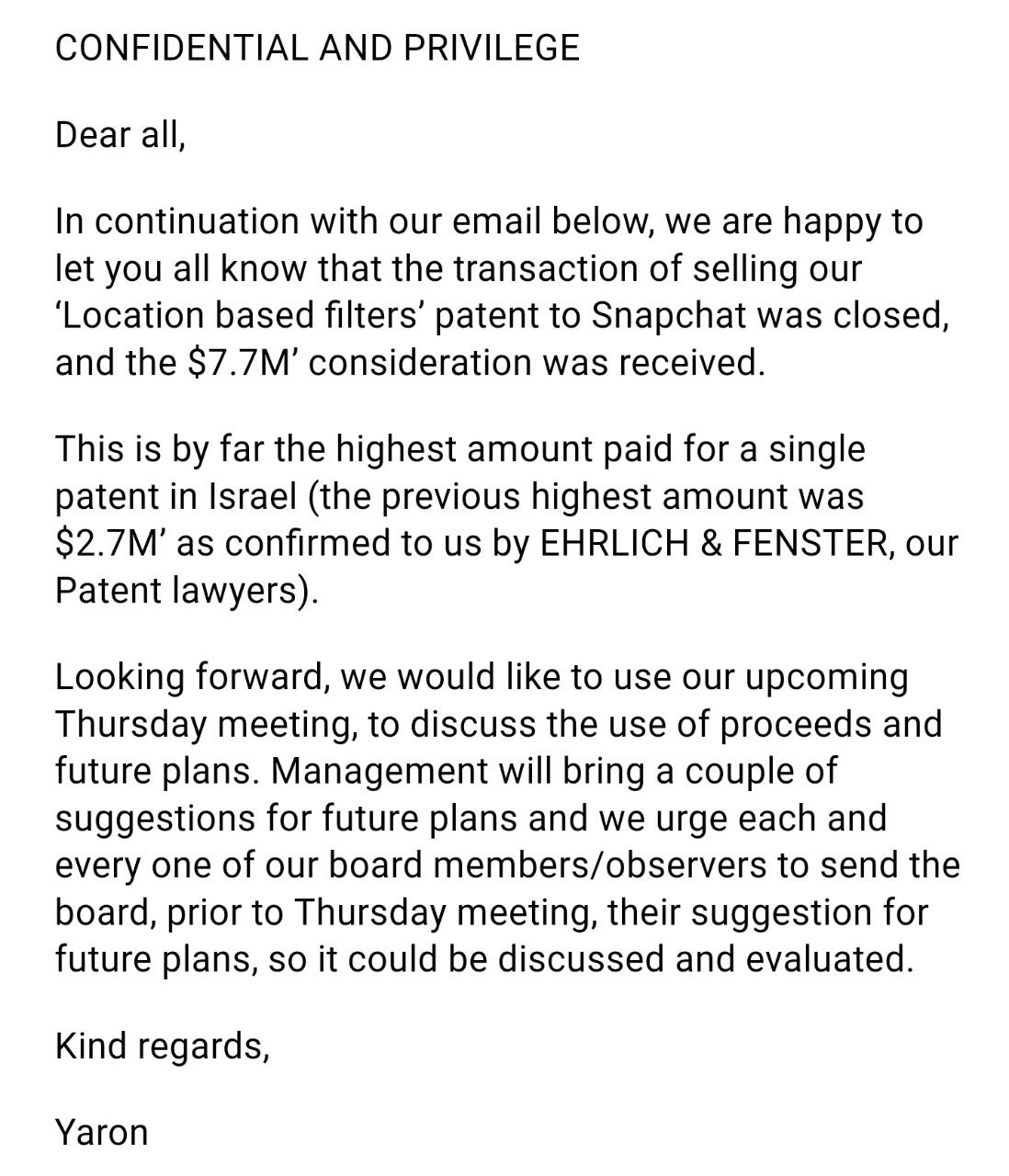Click the 'Kind regards,' closing line
The image size is (1009, 1176).
click(162, 1046)
